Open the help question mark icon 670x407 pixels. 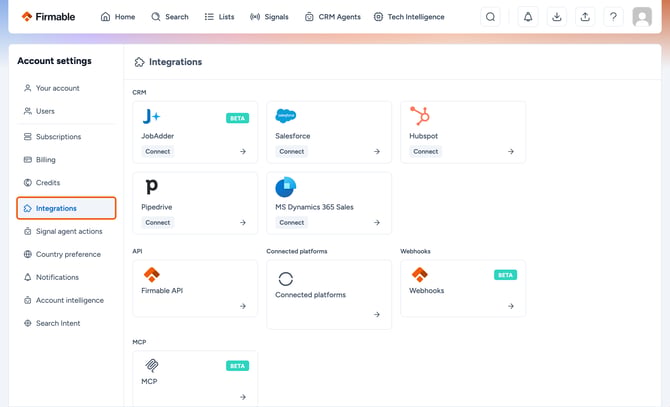[x=613, y=17]
